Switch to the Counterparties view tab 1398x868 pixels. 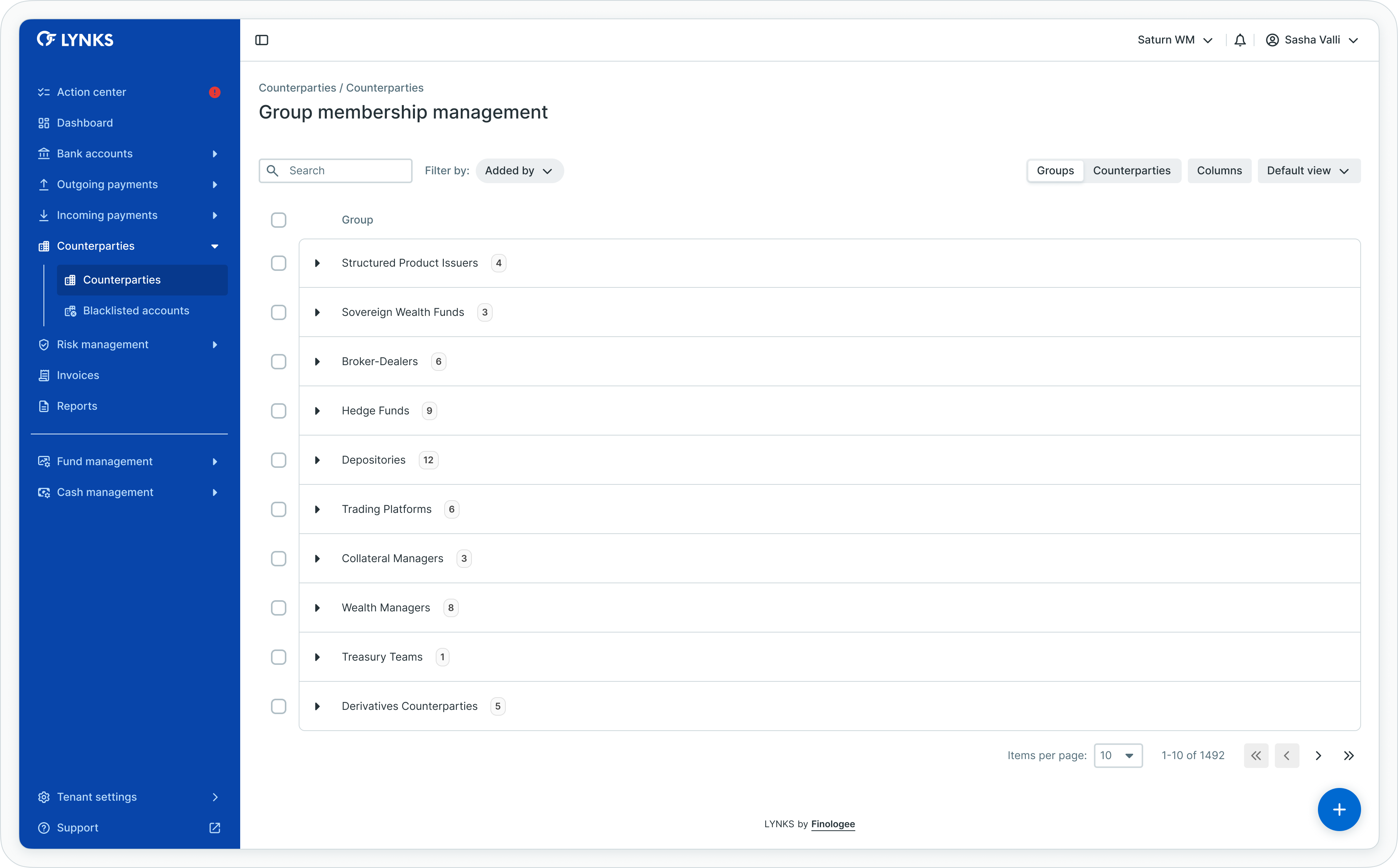coord(1131,171)
